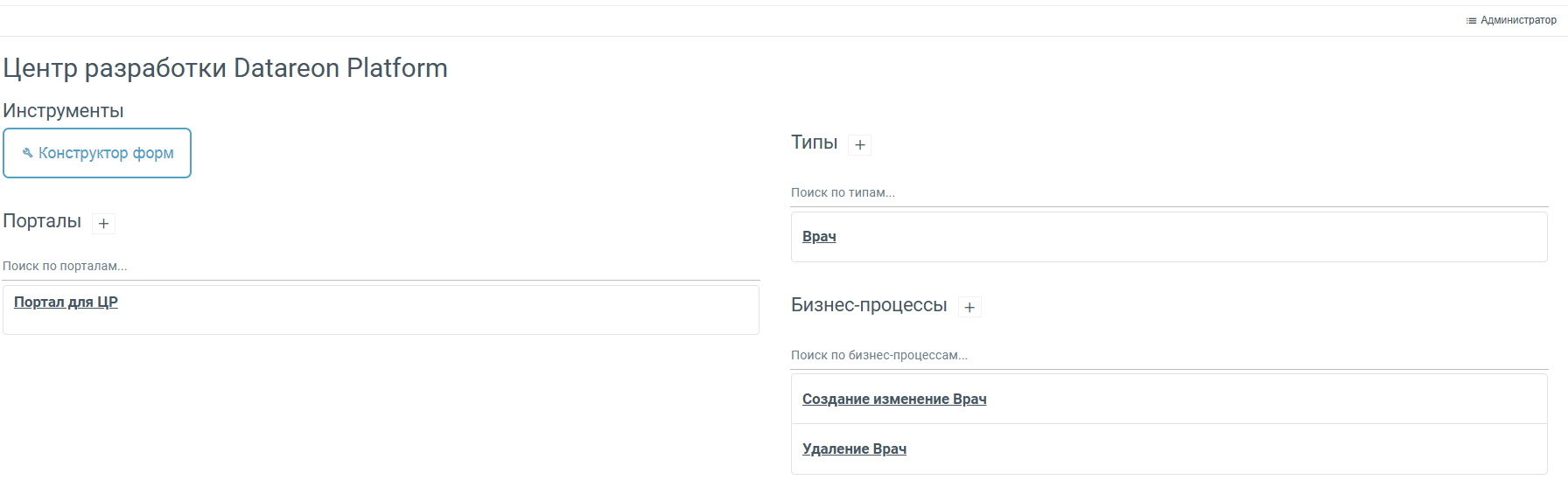
Task: Focus the Поиск по бизнес-процессам field
Action: 1169,355
